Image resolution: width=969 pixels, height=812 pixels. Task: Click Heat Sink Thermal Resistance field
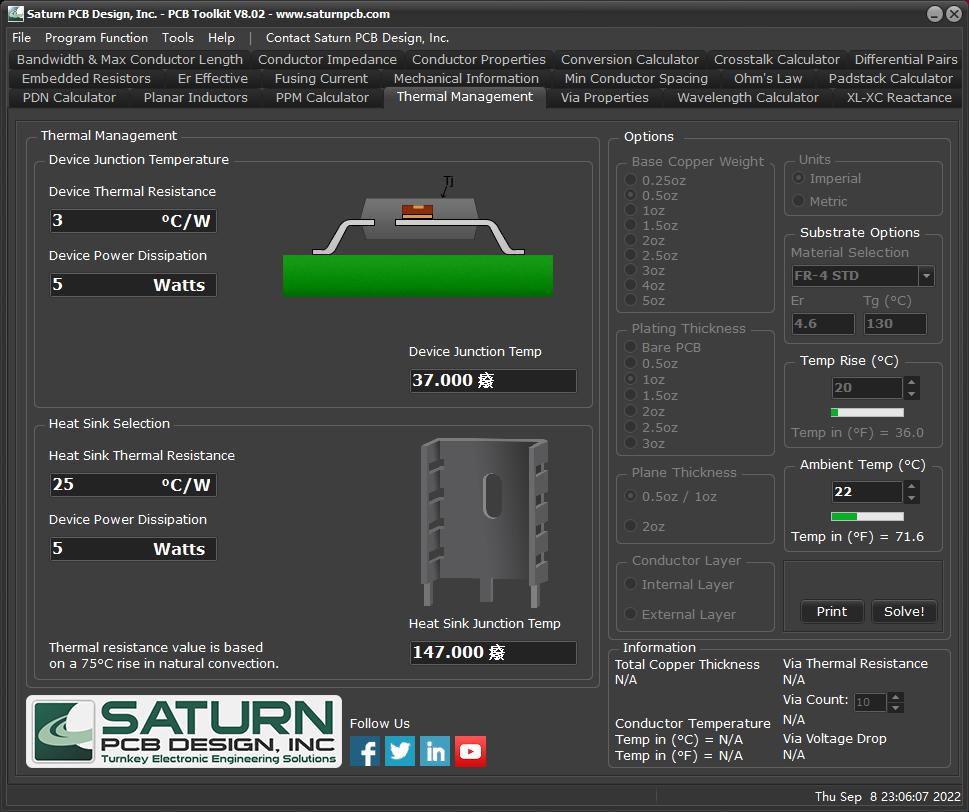tap(133, 484)
